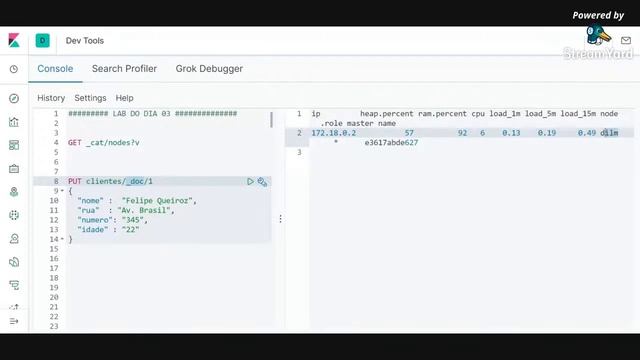640x360 pixels.
Task: Open the wrench request options menu
Action: (262, 182)
